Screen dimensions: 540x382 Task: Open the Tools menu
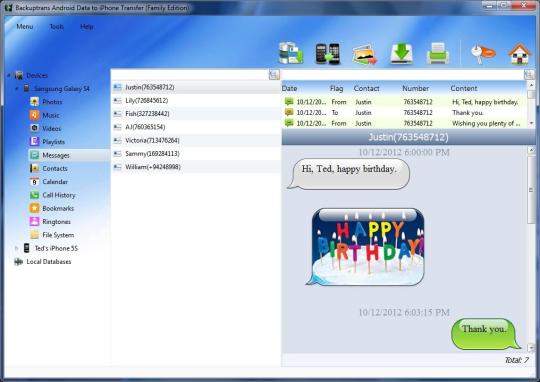tap(57, 27)
